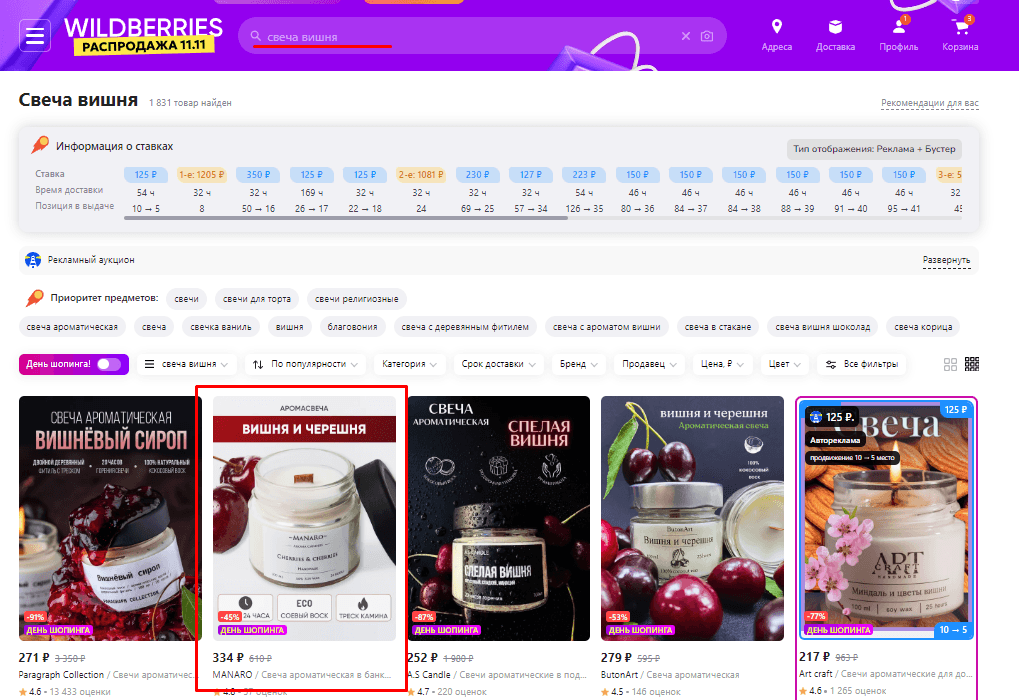Open Art craft candle product image
The image size is (1019, 700).
(x=886, y=518)
